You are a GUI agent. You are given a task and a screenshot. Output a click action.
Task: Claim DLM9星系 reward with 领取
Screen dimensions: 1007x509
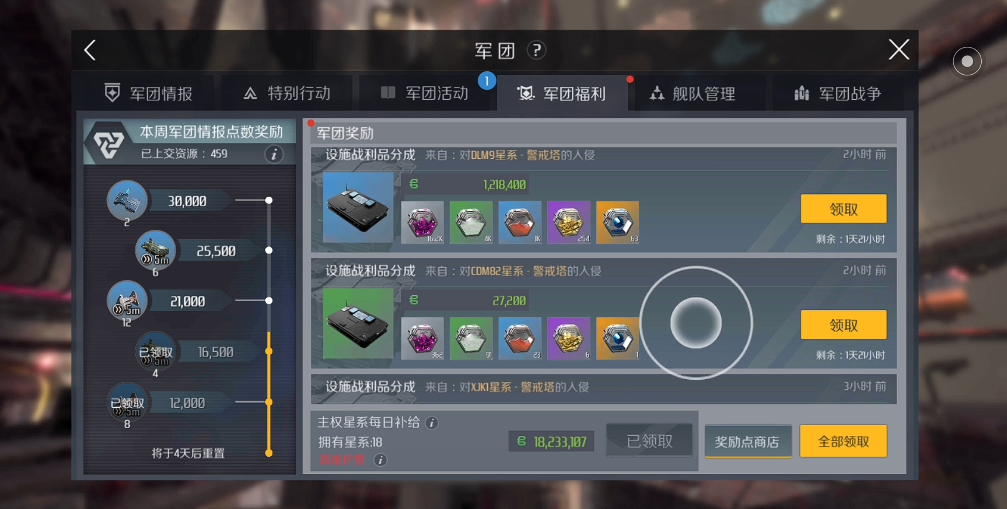coord(843,209)
